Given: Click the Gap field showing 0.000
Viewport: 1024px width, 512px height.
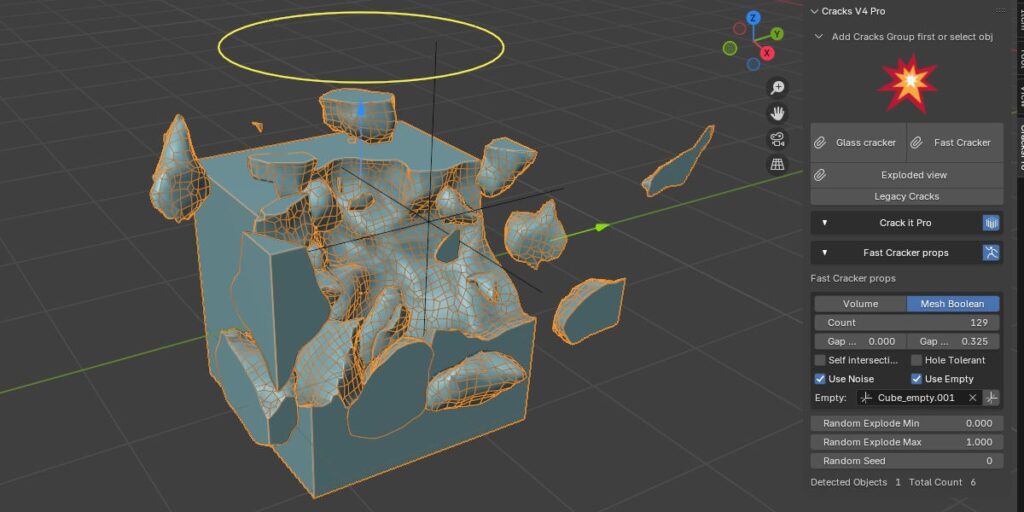Looking at the screenshot, I should 860,342.
